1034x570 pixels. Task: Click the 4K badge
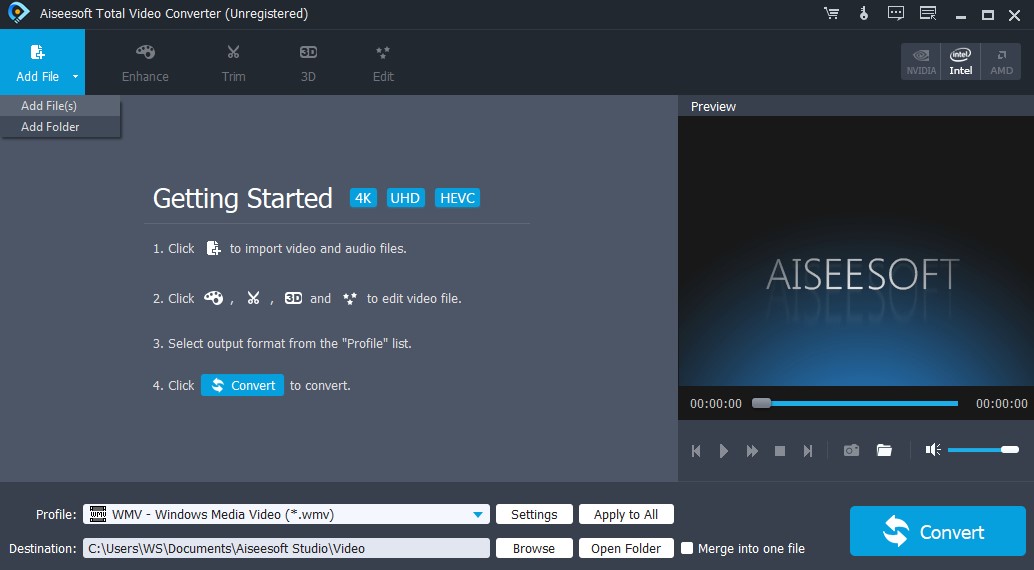[363, 198]
